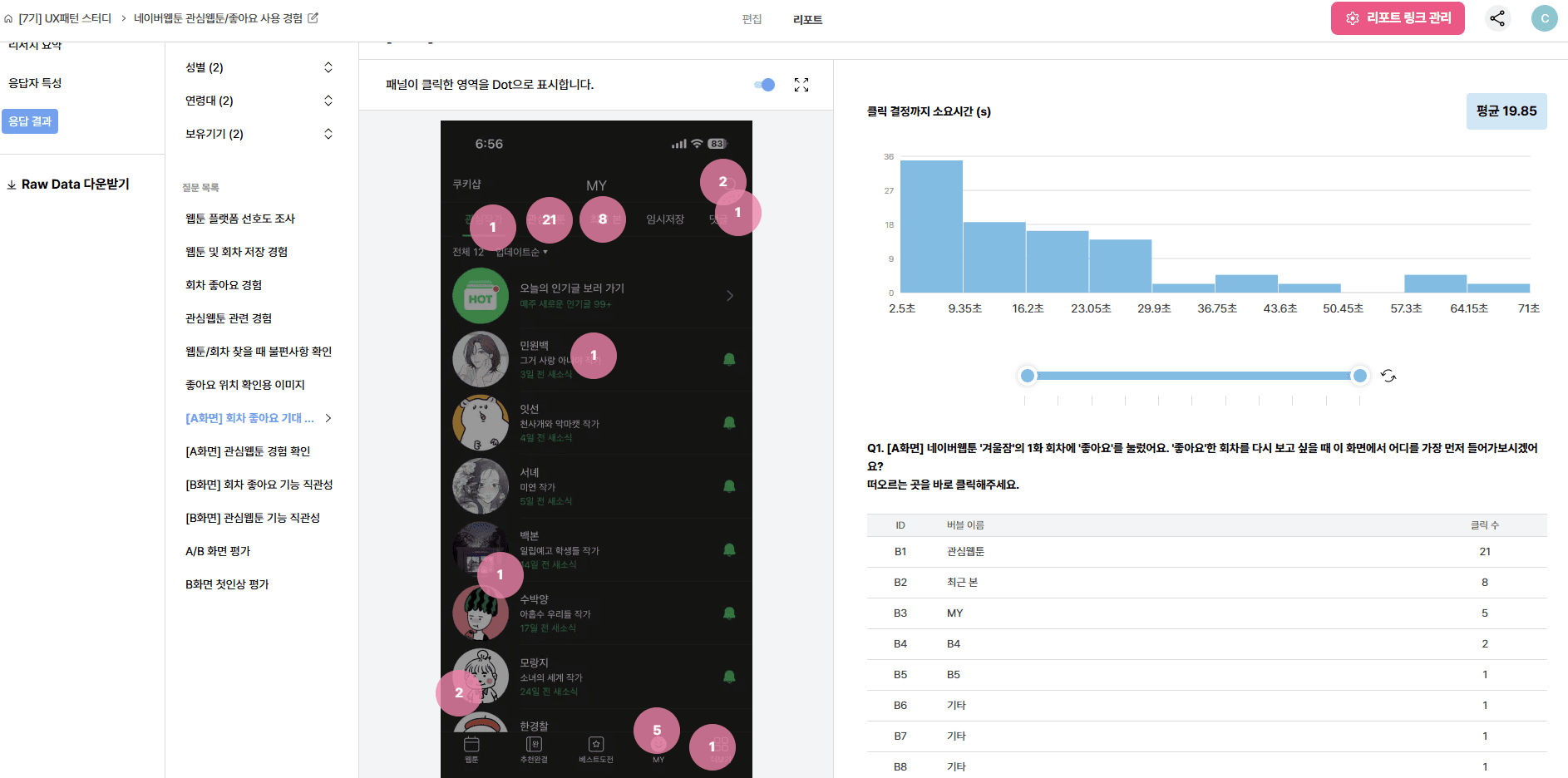Click the 서네 author avatar
Screen dimensions: 1568x778
coord(481,486)
